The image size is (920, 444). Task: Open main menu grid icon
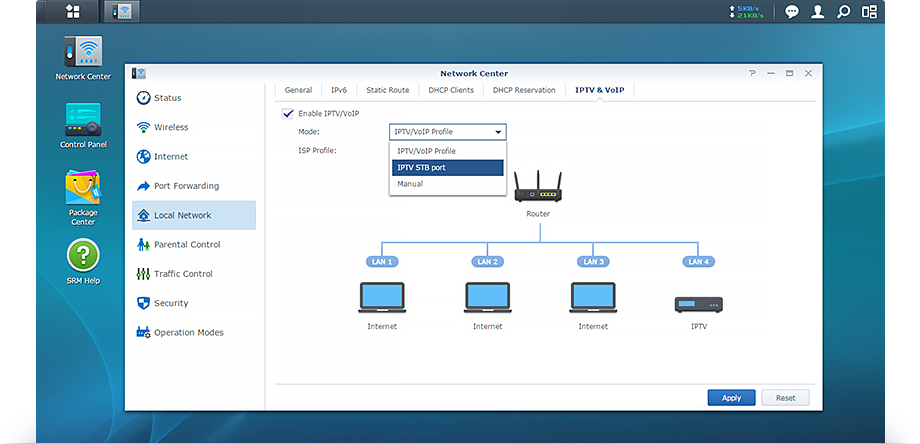(73, 12)
